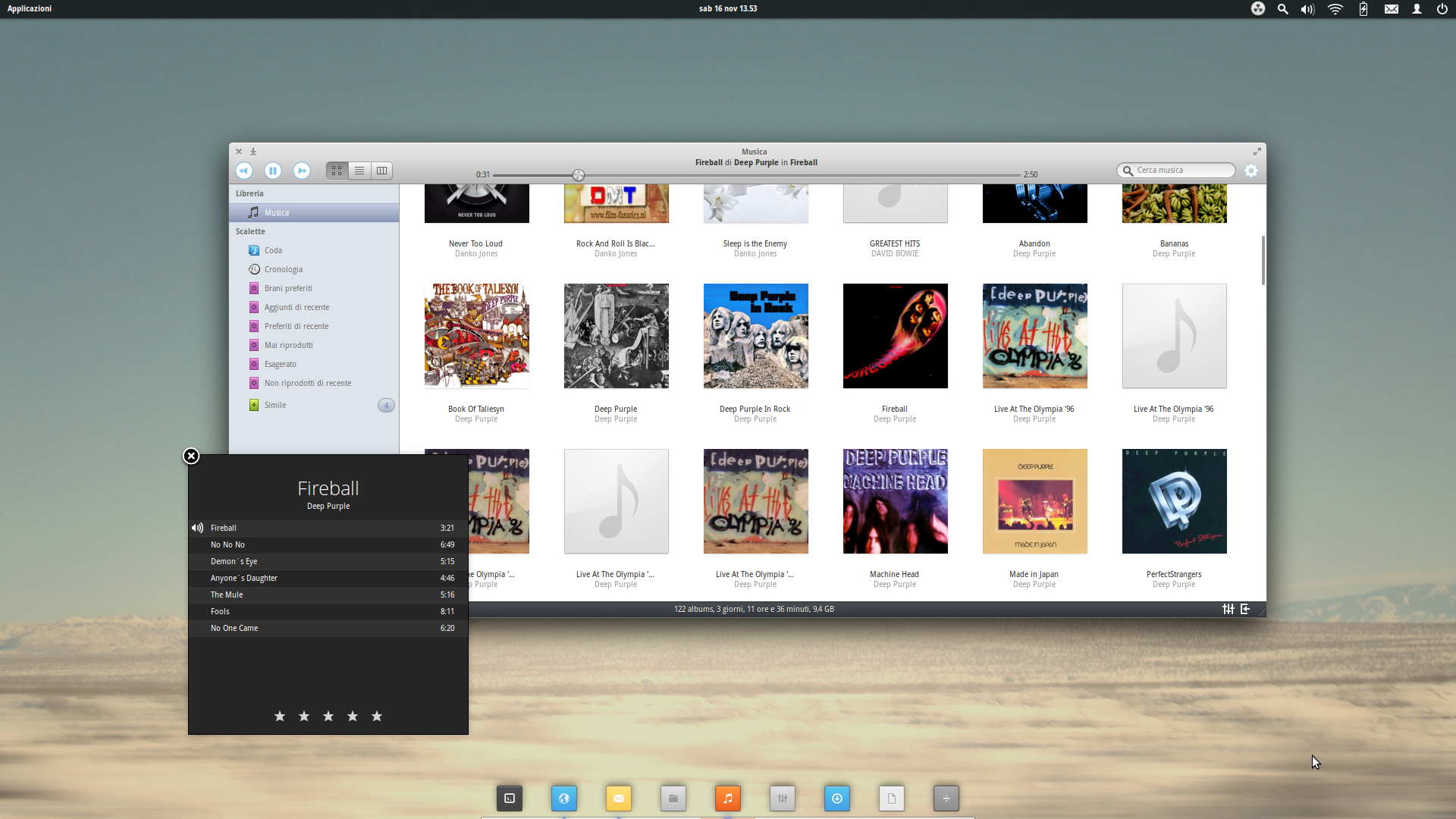This screenshot has height=819, width=1456.
Task: Open Applicazioni menu in top panel
Action: coord(30,8)
